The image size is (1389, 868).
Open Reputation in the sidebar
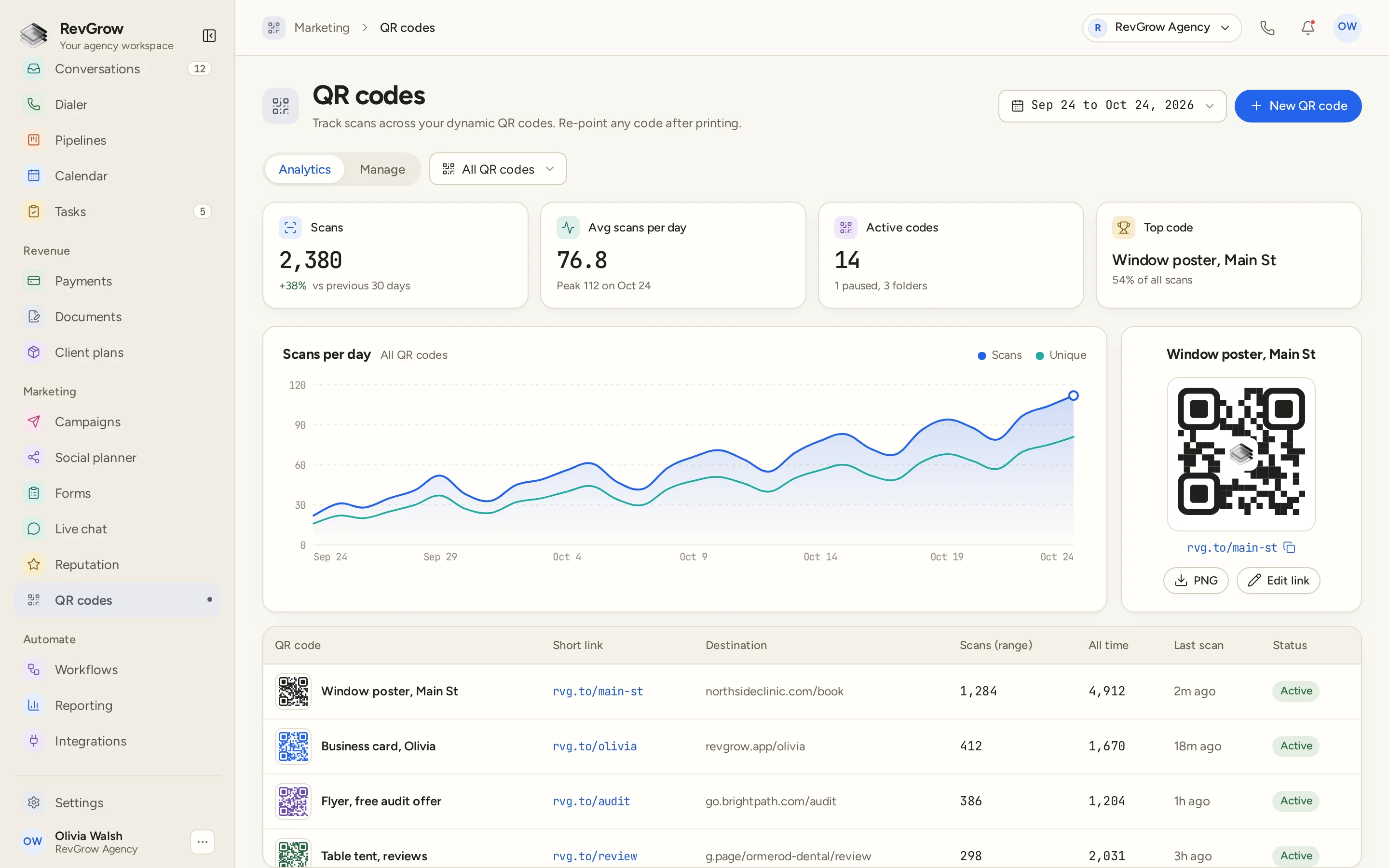pyautogui.click(x=117, y=564)
